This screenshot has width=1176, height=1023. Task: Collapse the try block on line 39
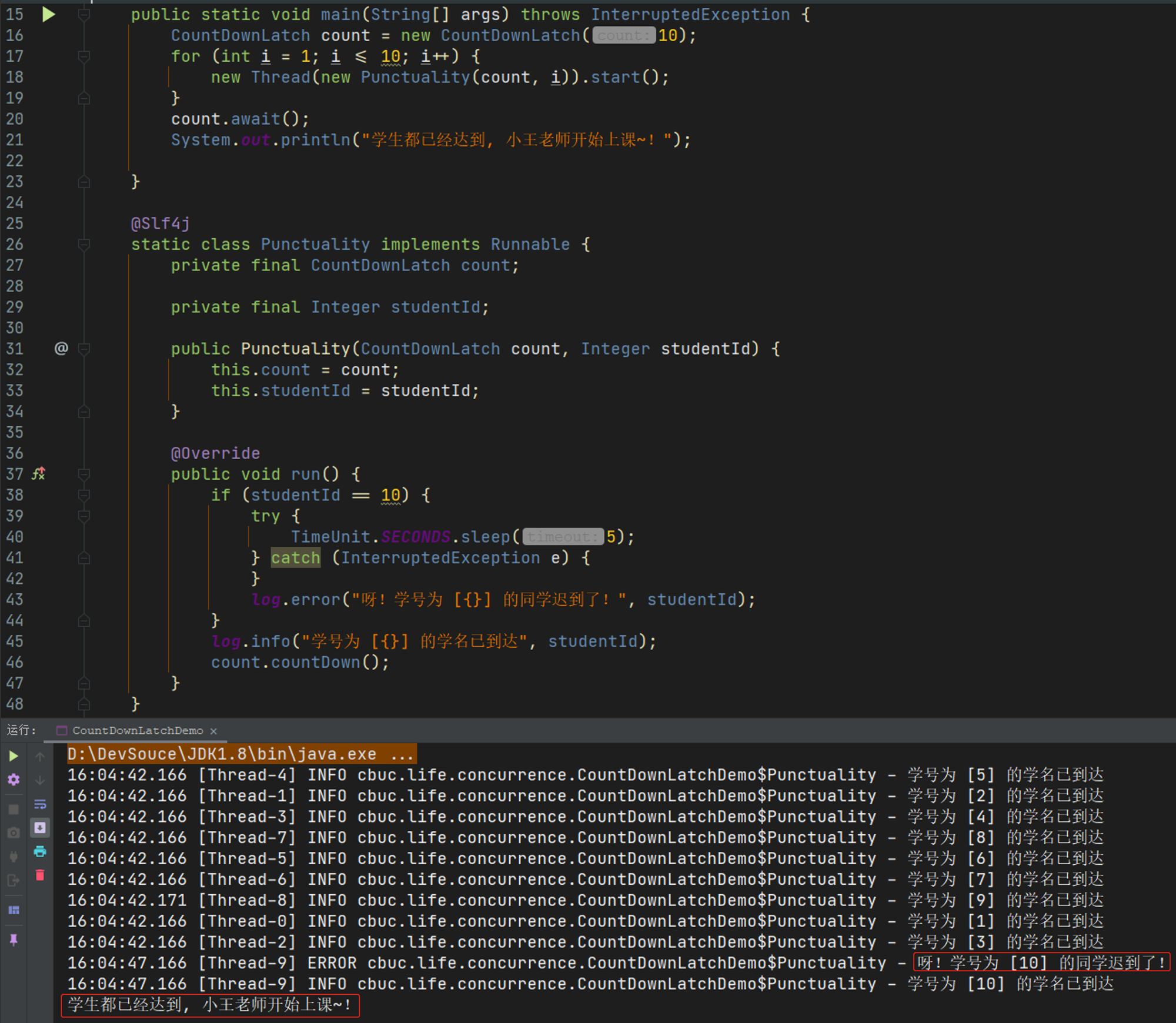point(84,516)
